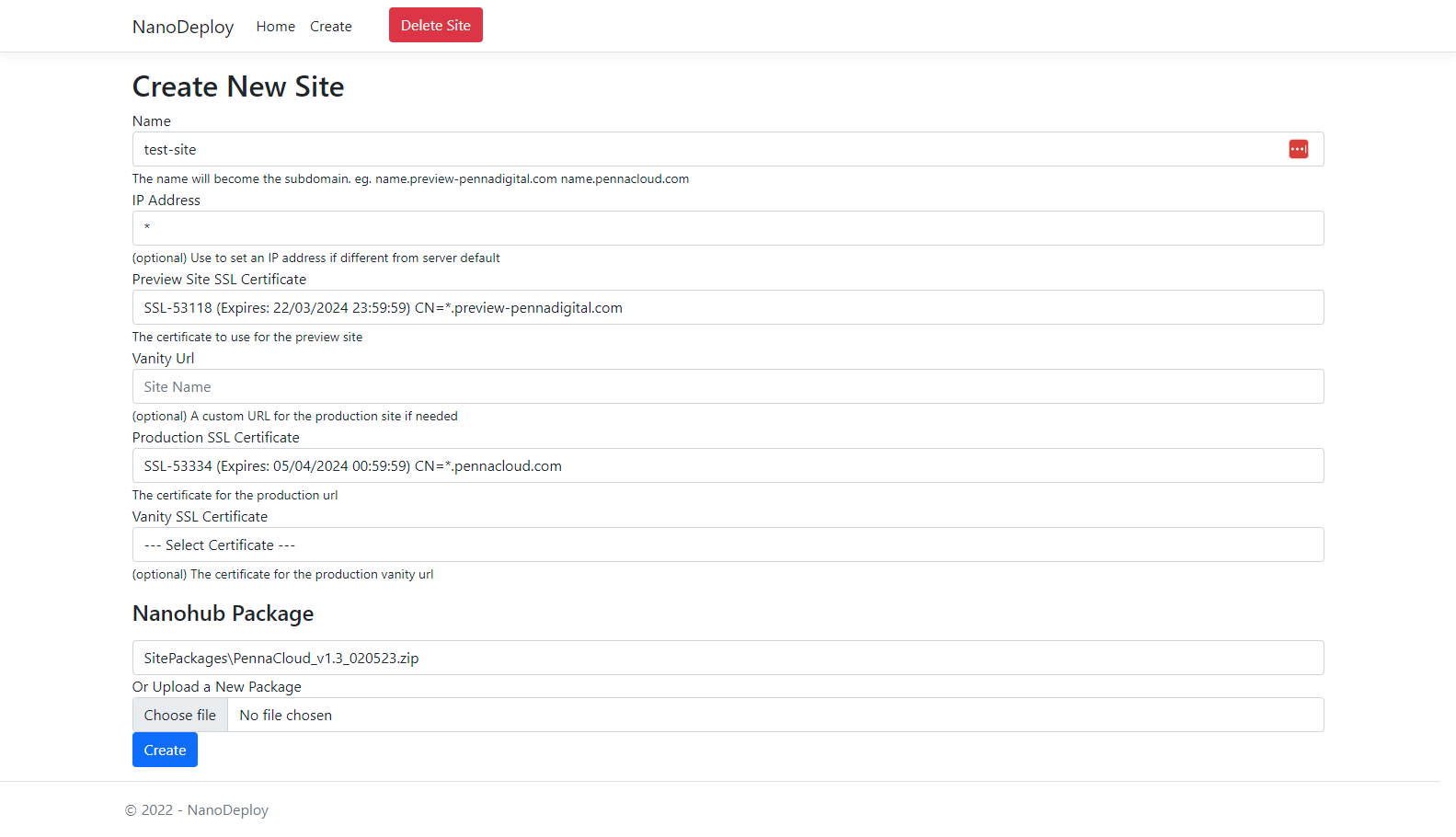The width and height of the screenshot is (1456, 837).
Task: Click the 'Vanity SSL Certificate' label text
Action: click(x=201, y=517)
